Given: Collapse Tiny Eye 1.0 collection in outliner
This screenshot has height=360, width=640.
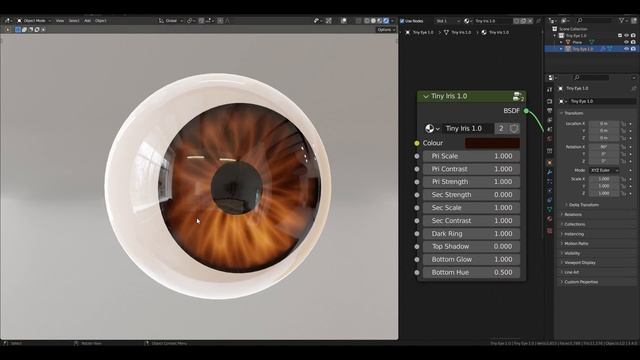Looking at the screenshot, I should [x=555, y=36].
